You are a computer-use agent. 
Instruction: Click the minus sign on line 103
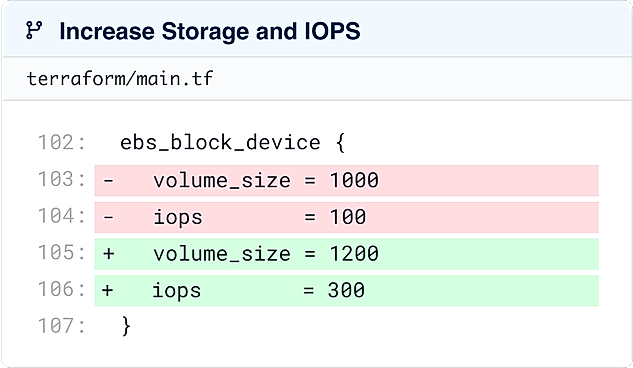click(x=108, y=180)
